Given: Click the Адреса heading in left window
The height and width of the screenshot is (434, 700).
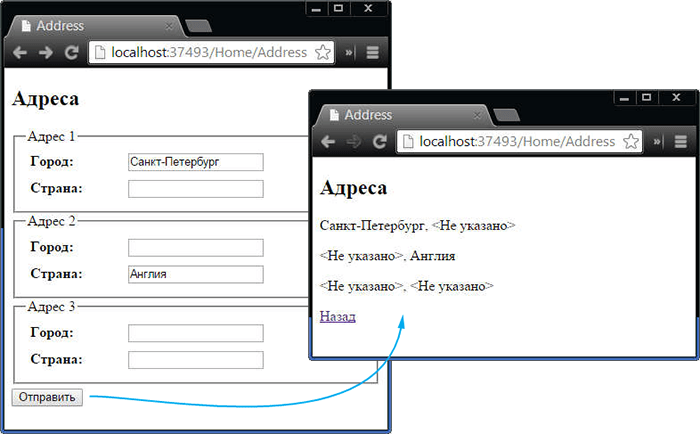Looking at the screenshot, I should [46, 99].
